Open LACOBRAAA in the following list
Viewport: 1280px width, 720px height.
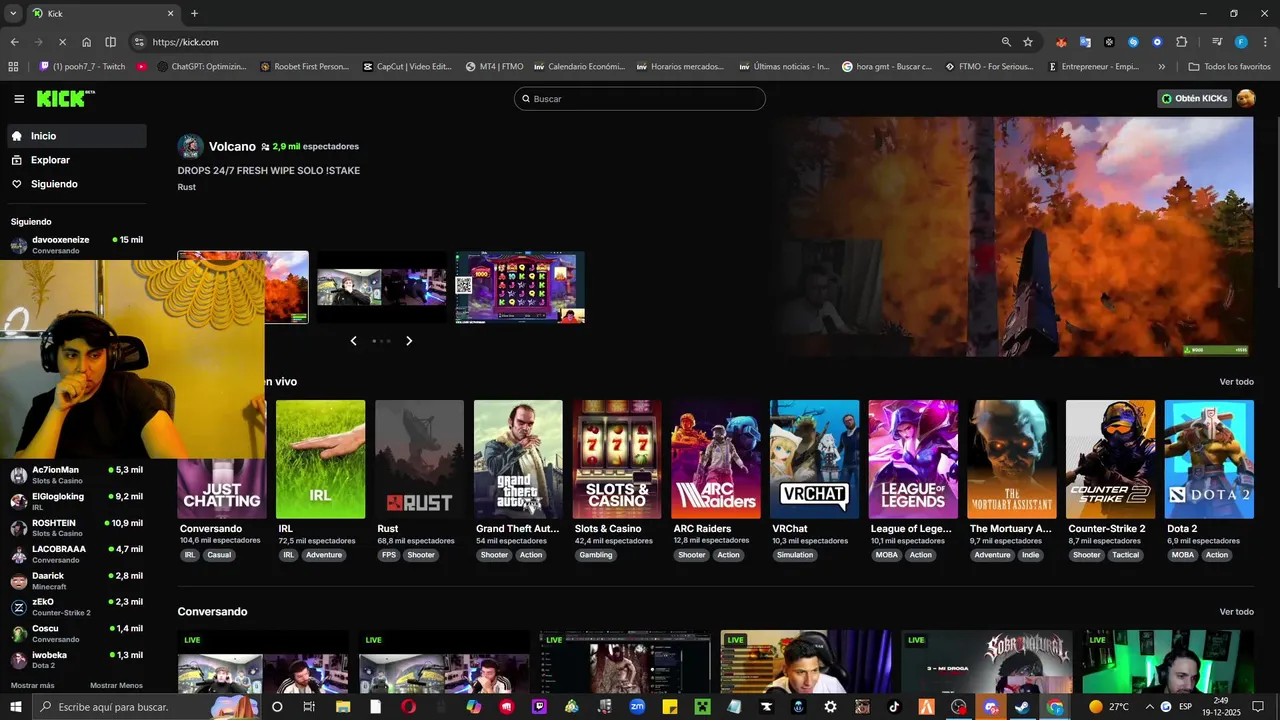point(76,554)
